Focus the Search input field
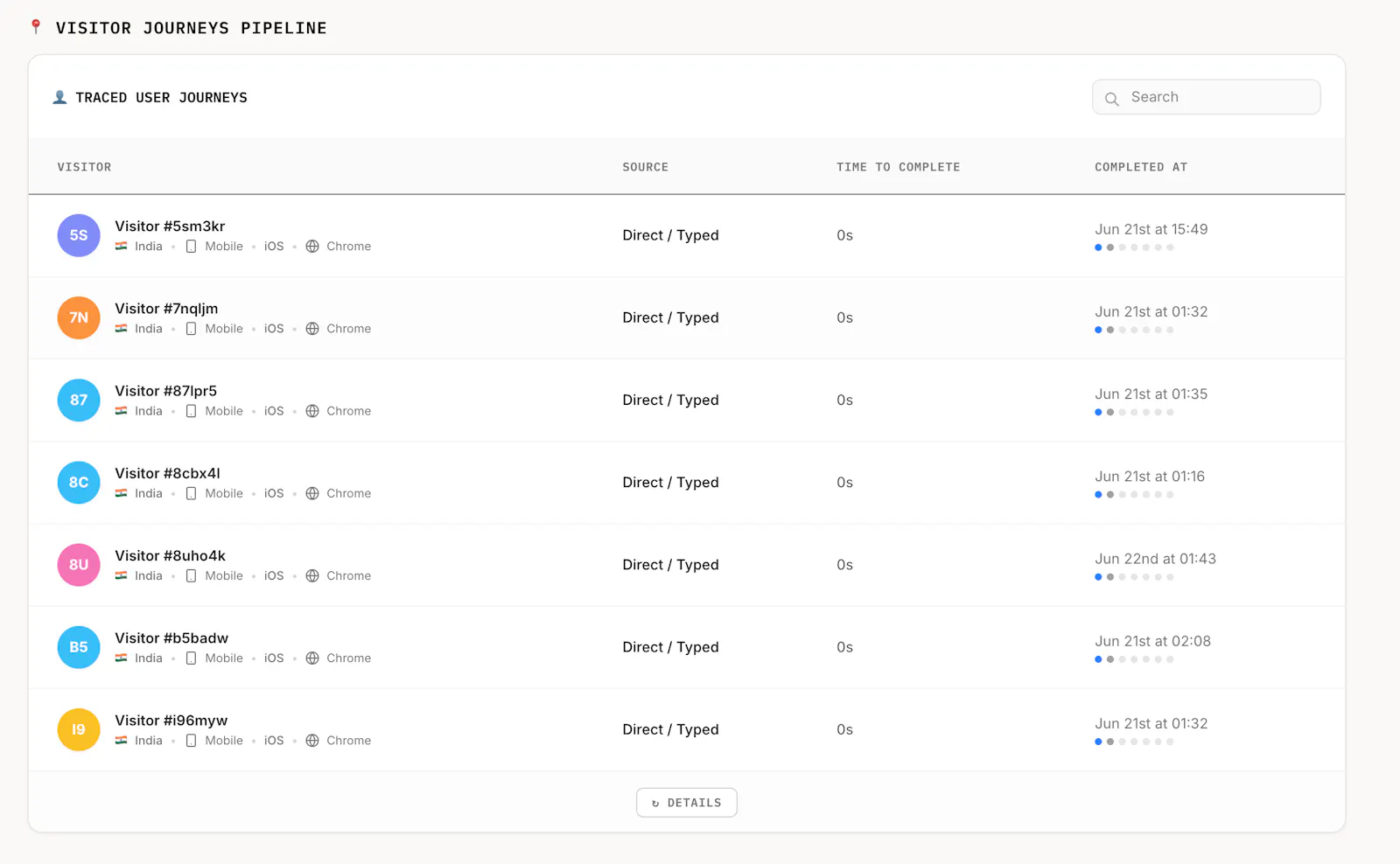Screen dimensions: 1400x864 [1206, 97]
